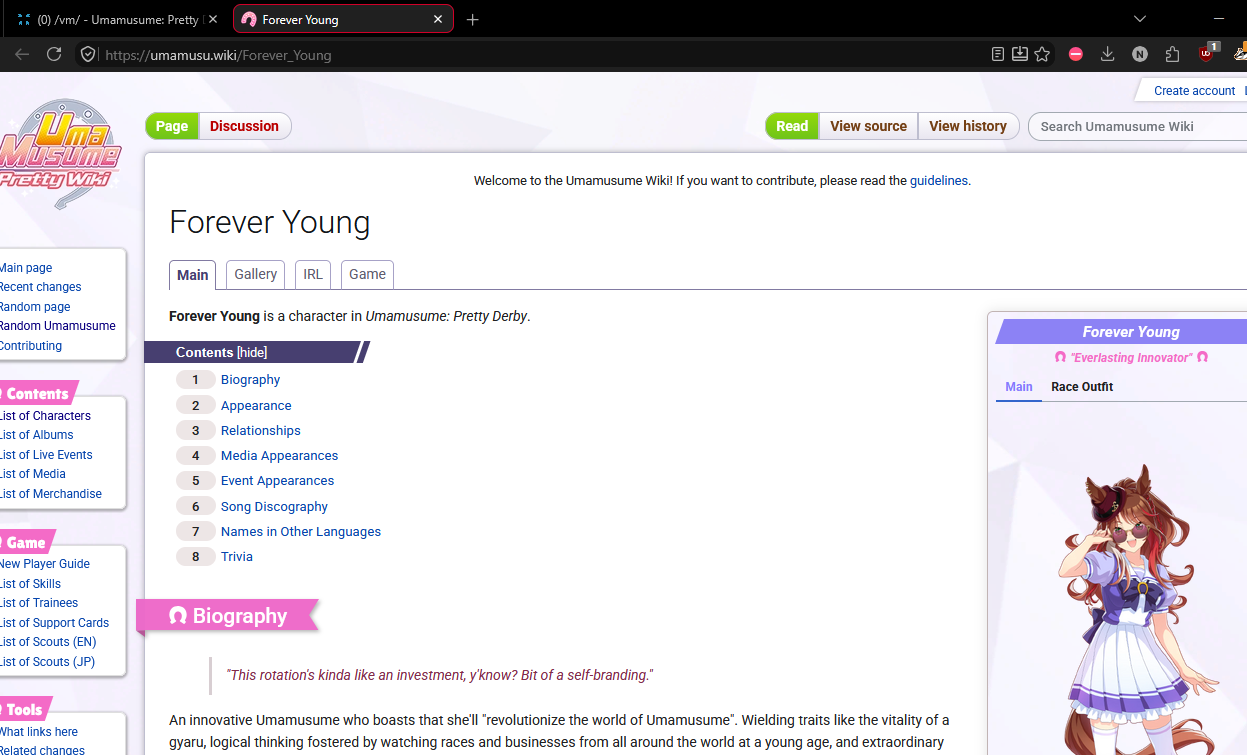Focus the Search Umamusume Wiki field

coord(1138,126)
